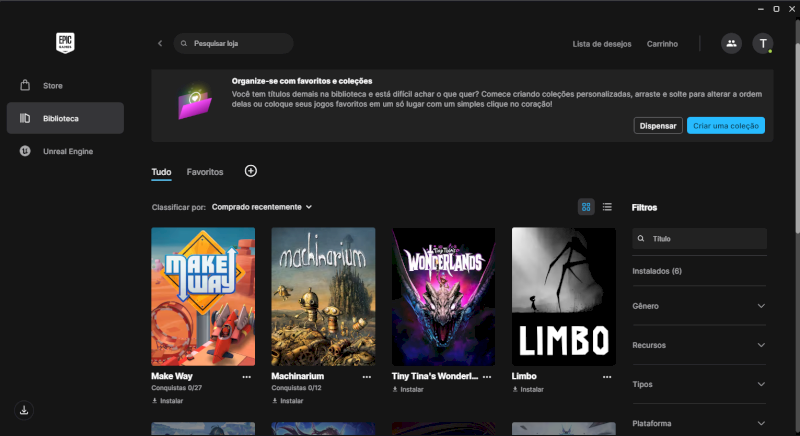Open the Make Way cover thumbnail
The height and width of the screenshot is (436, 800).
pos(203,296)
